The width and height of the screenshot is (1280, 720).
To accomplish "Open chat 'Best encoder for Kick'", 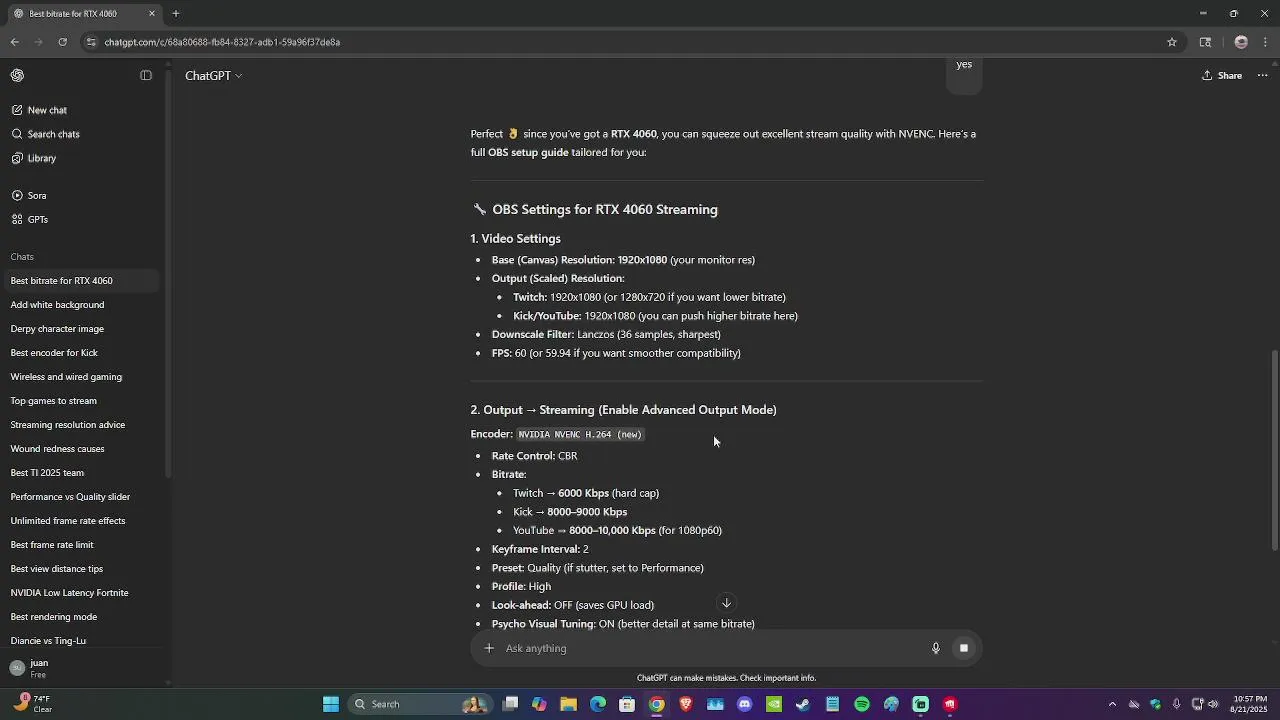I will 80,353.
